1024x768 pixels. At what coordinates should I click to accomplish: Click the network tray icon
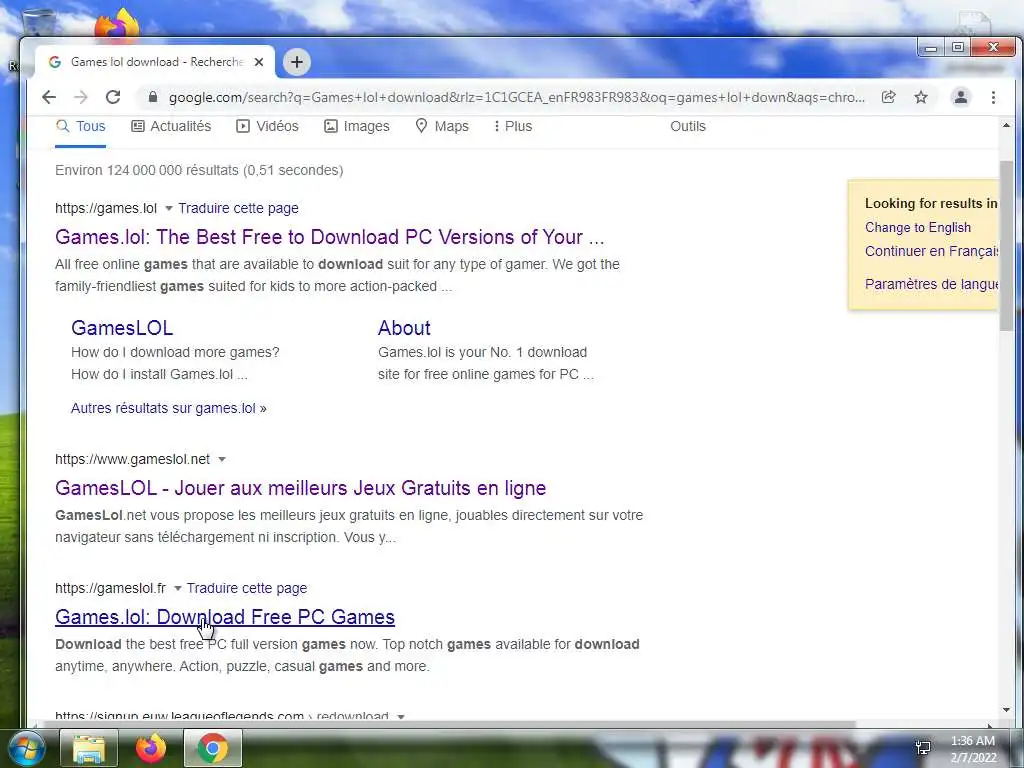tap(923, 748)
